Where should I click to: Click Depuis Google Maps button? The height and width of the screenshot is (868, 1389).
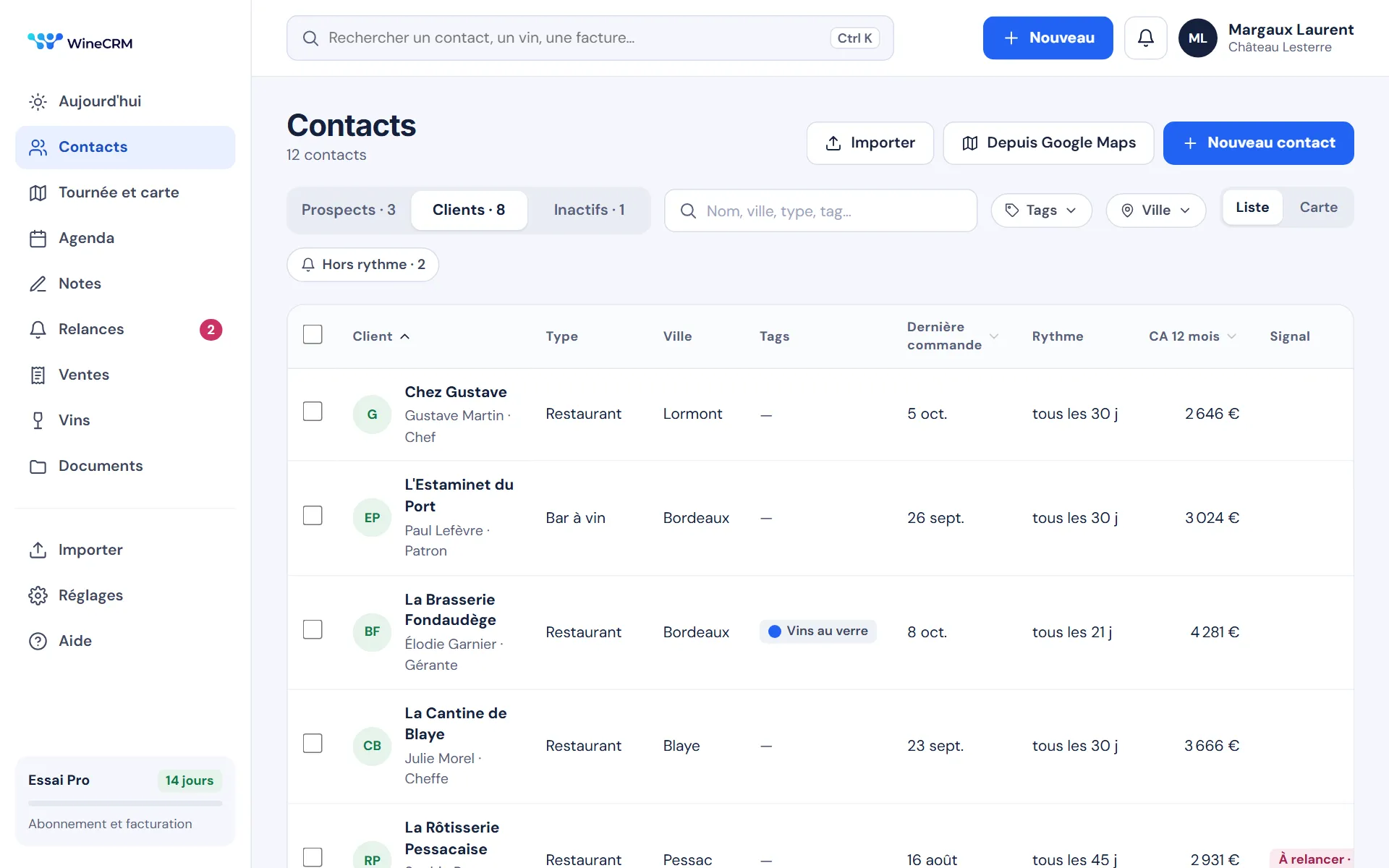(1048, 143)
